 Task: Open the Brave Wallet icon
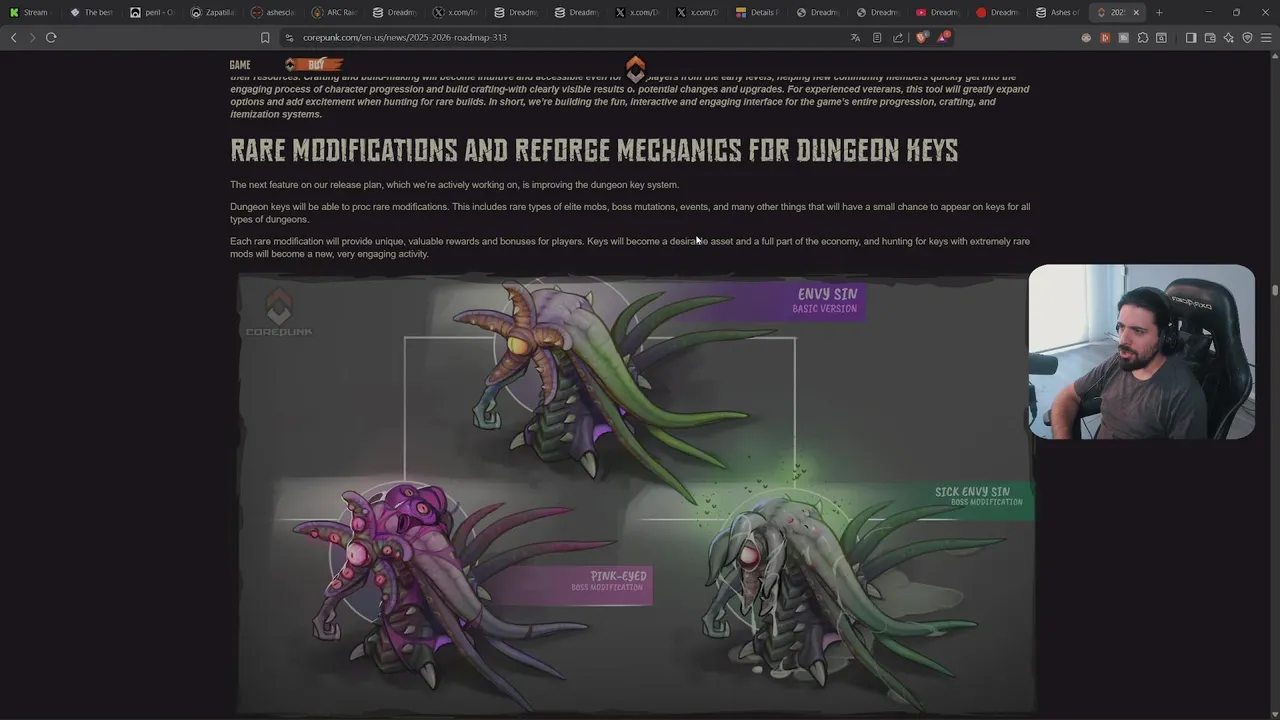click(1210, 37)
